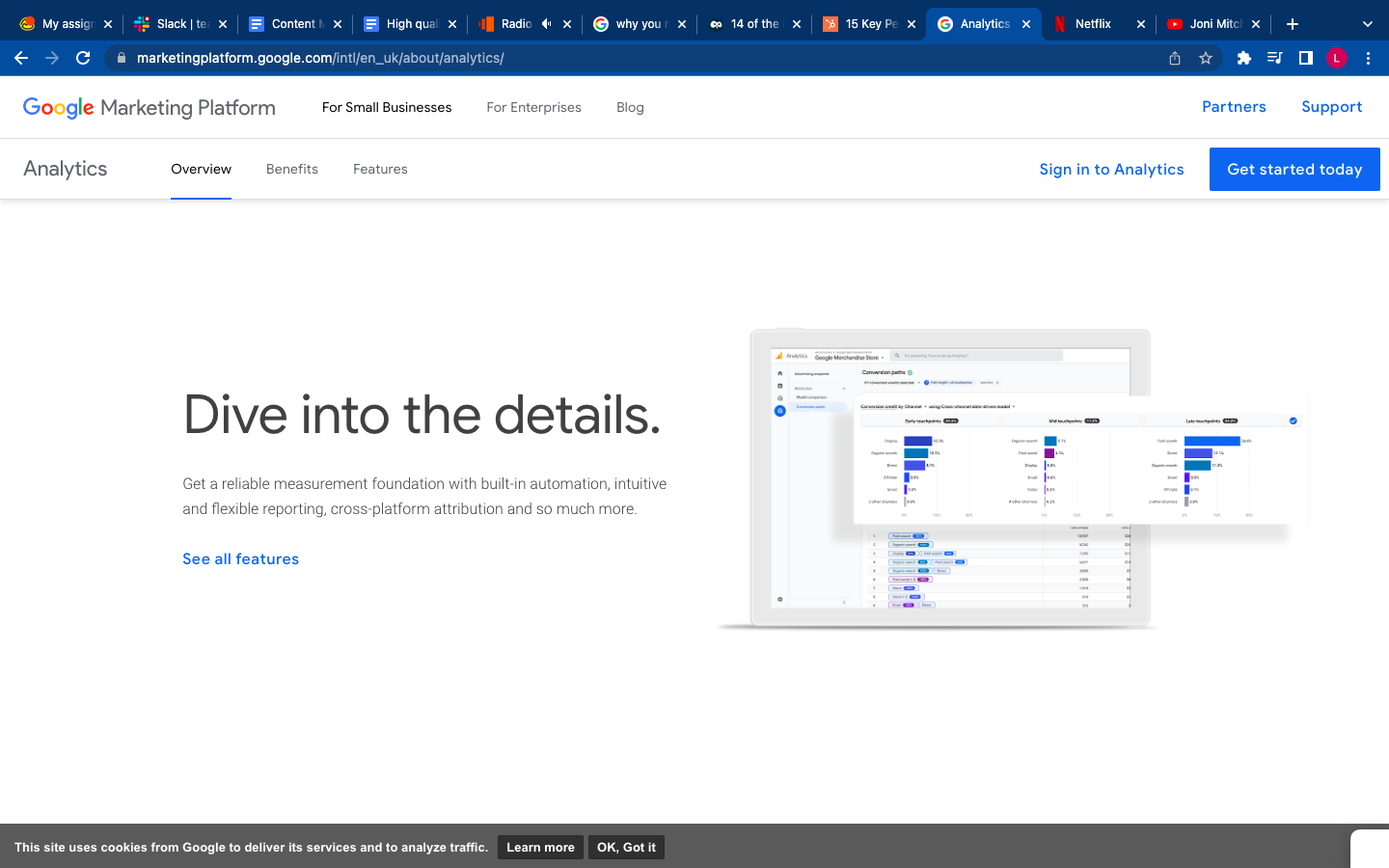Click the 'Dive into the details.' heading
1389x868 pixels.
(x=422, y=416)
